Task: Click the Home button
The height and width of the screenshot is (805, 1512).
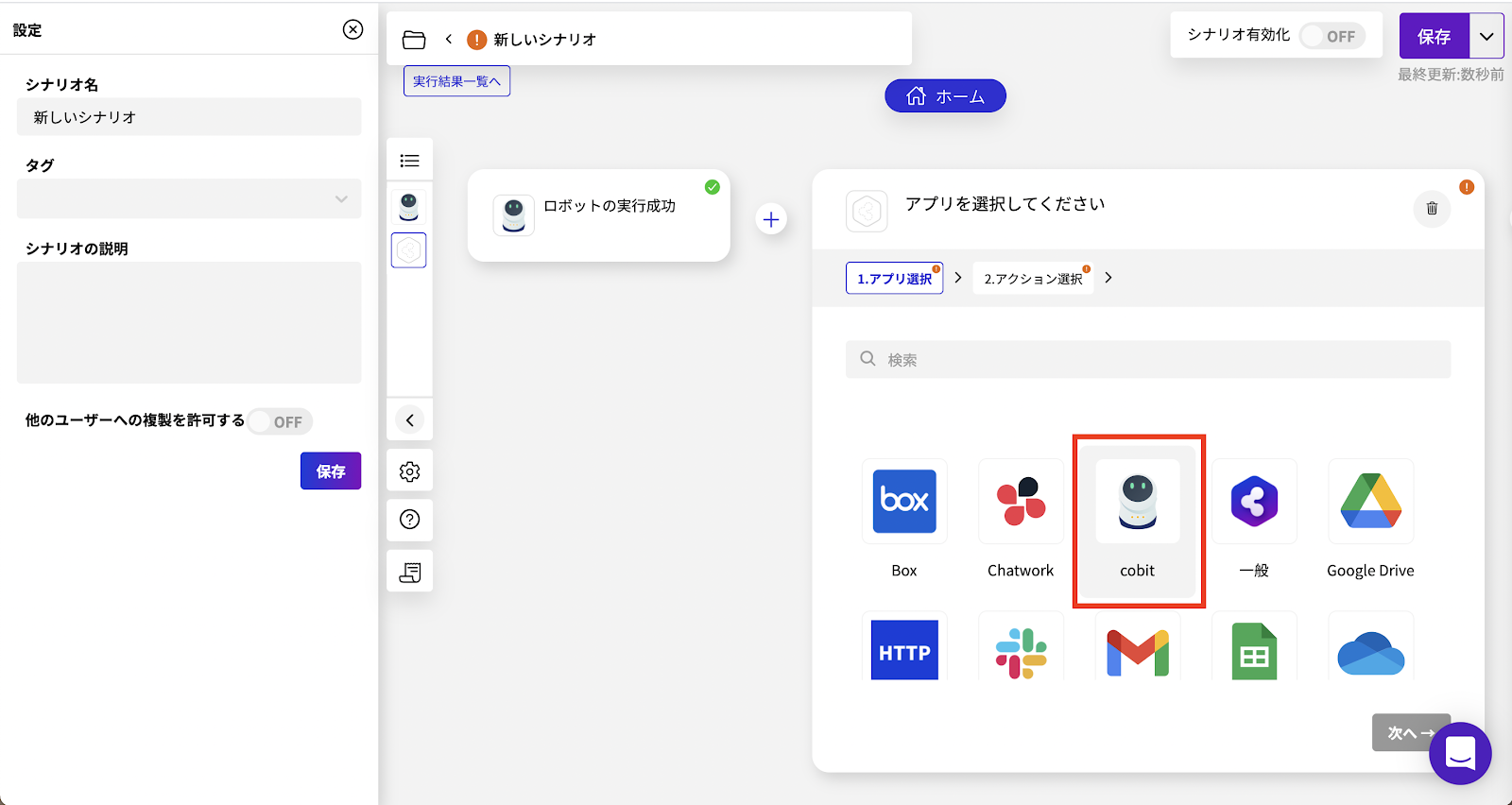Action: pyautogui.click(x=945, y=96)
